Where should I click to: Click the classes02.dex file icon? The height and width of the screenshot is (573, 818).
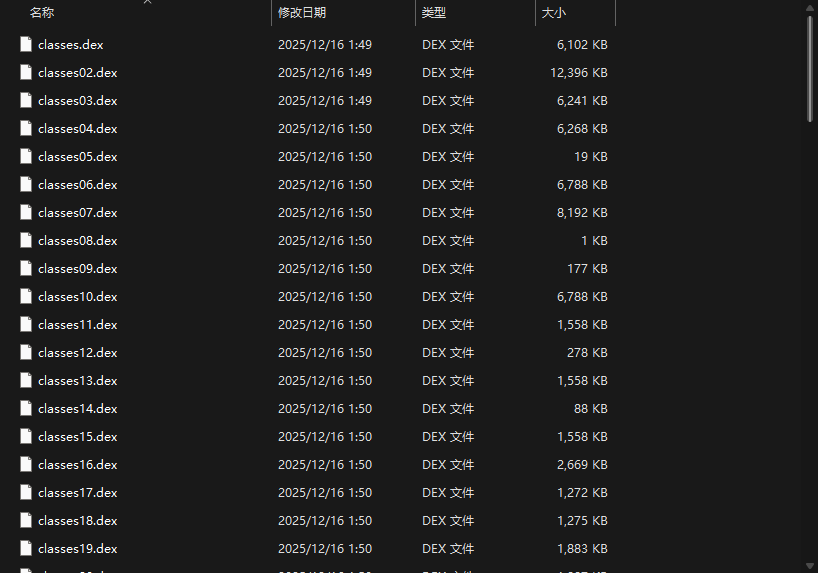click(x=26, y=73)
